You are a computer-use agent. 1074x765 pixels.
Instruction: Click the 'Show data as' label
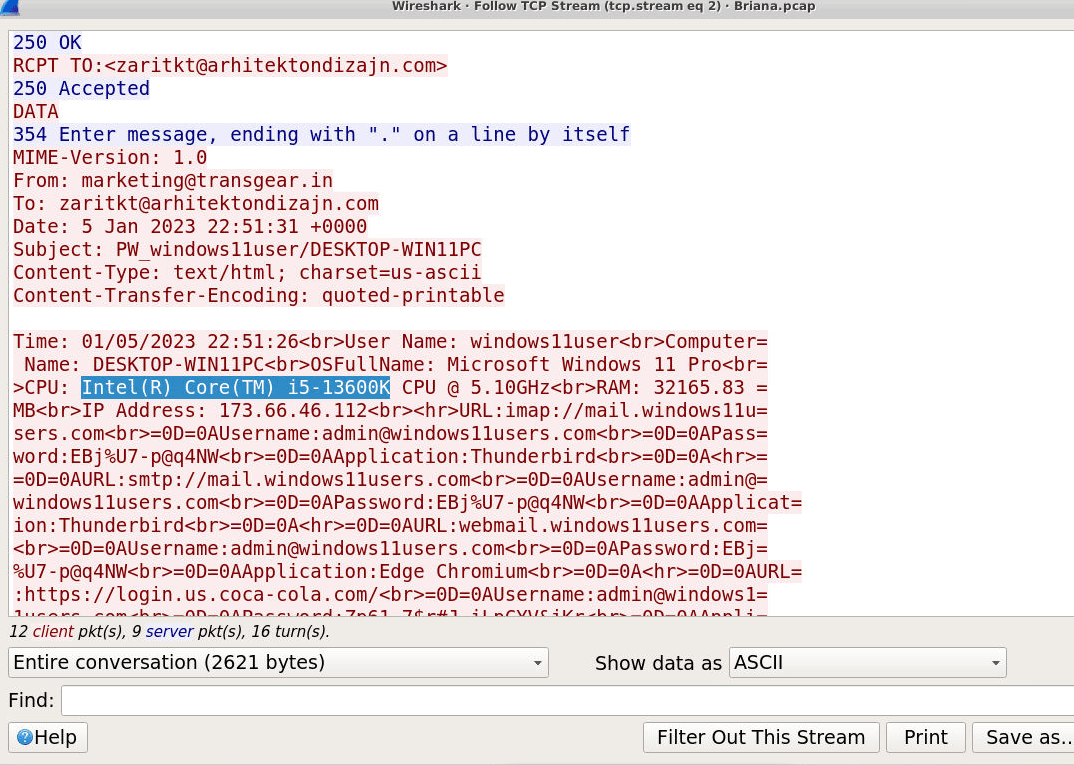click(x=658, y=663)
